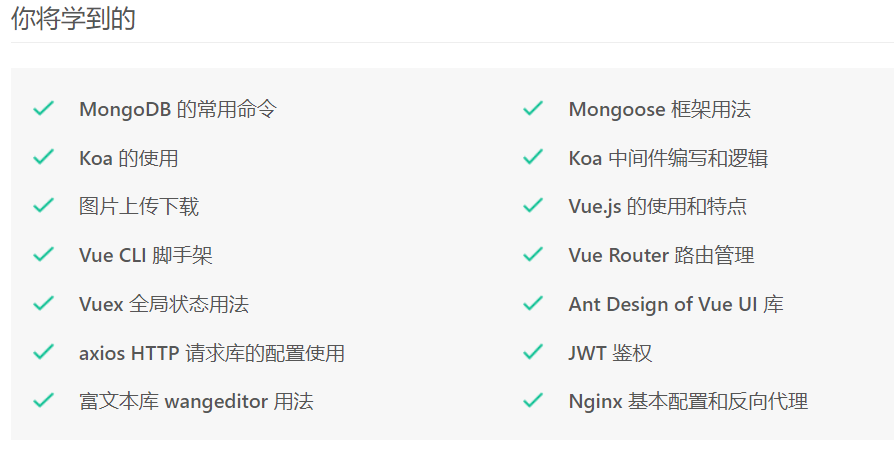Click the checkmark beside MongoDB 的常用命令
Screen dimensions: 894x454
43,108
